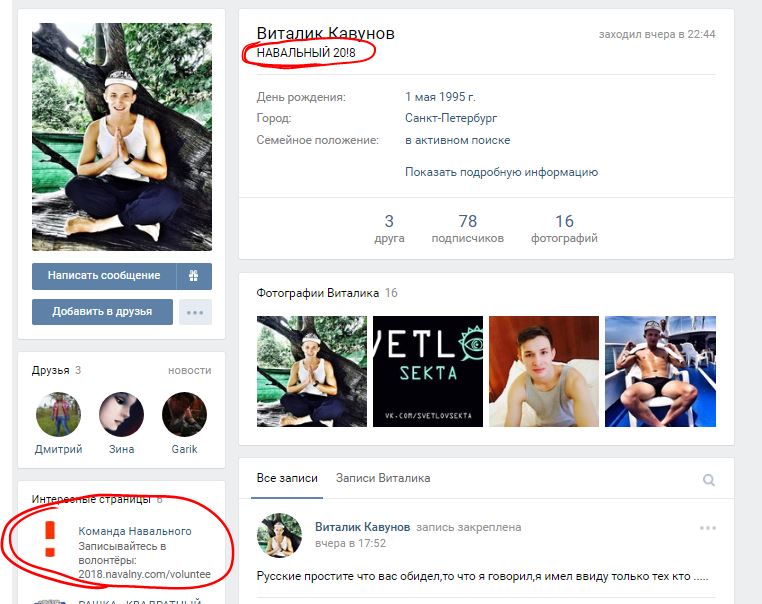The height and width of the screenshot is (604, 762).
Task: Click the 1995 г. birth year link
Action: [458, 97]
